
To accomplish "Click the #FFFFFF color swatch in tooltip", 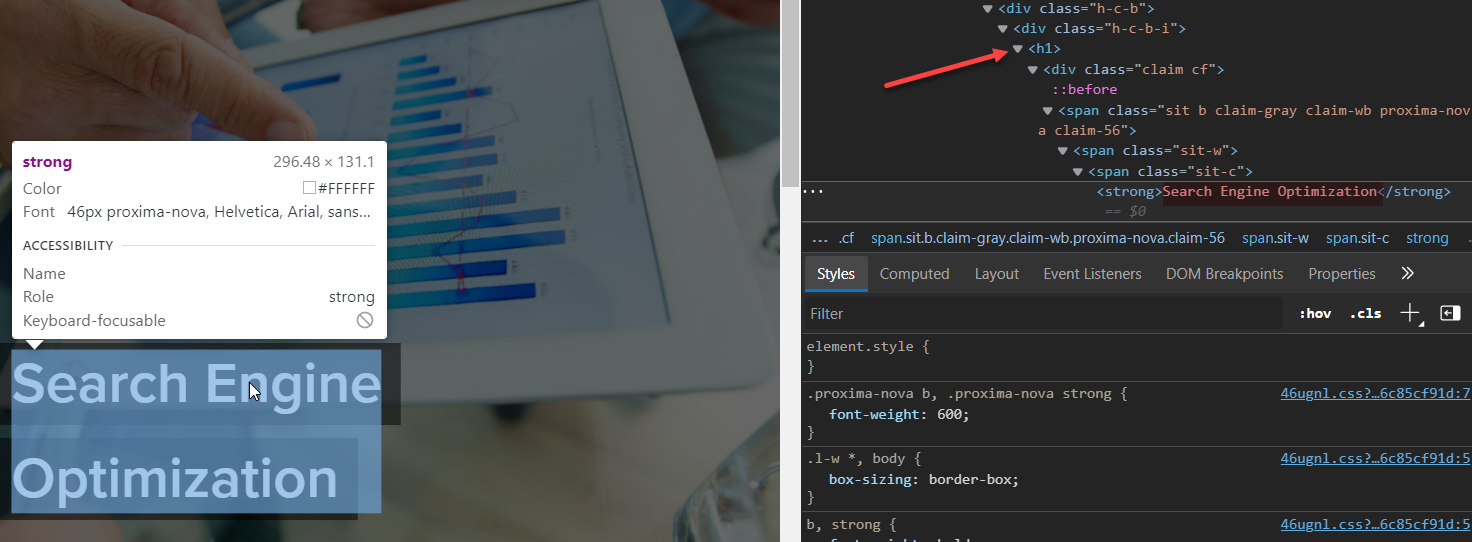I will coord(309,188).
